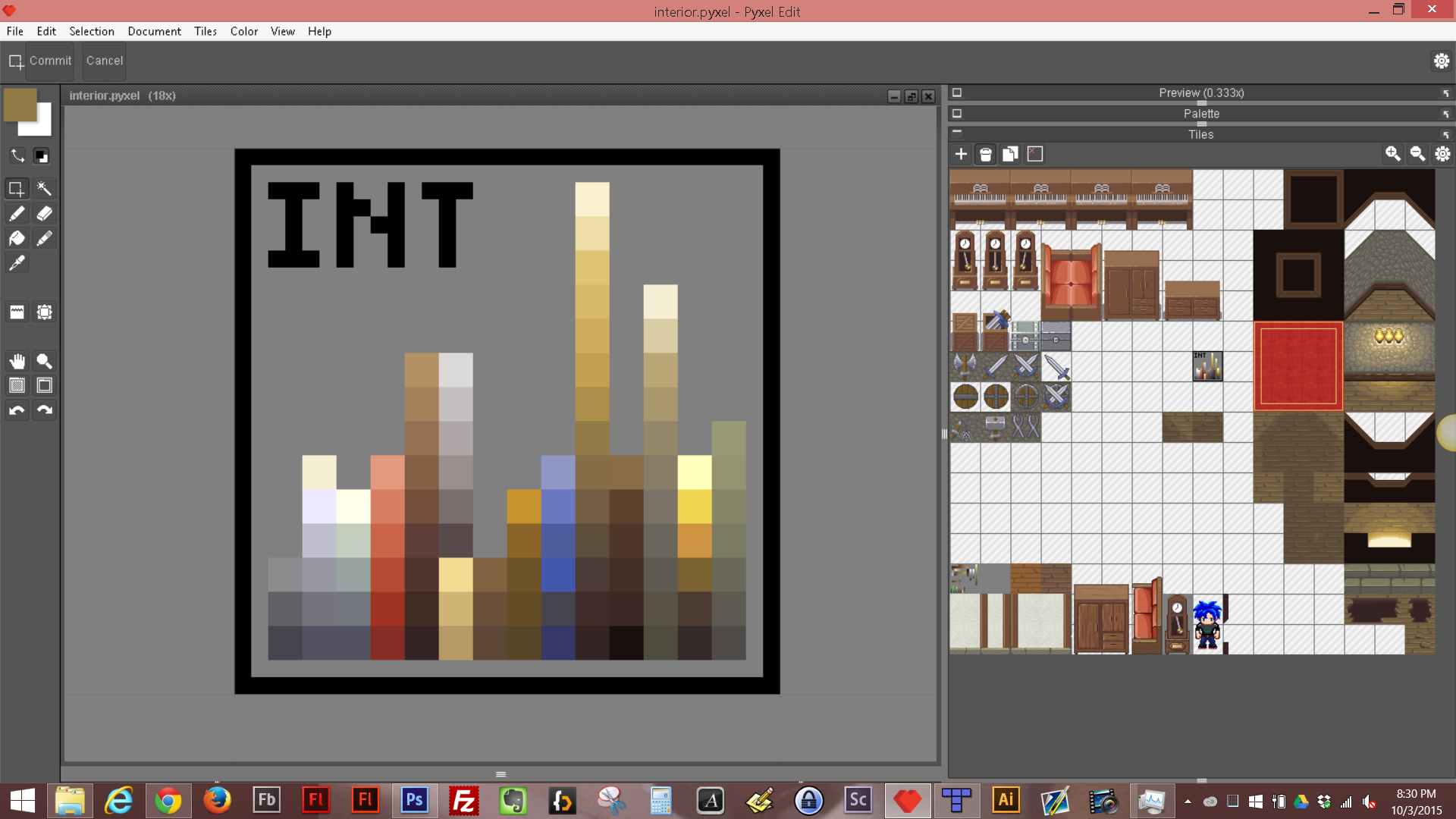Expand the Preview panel
This screenshot has height=819, width=1456.
pyautogui.click(x=957, y=93)
